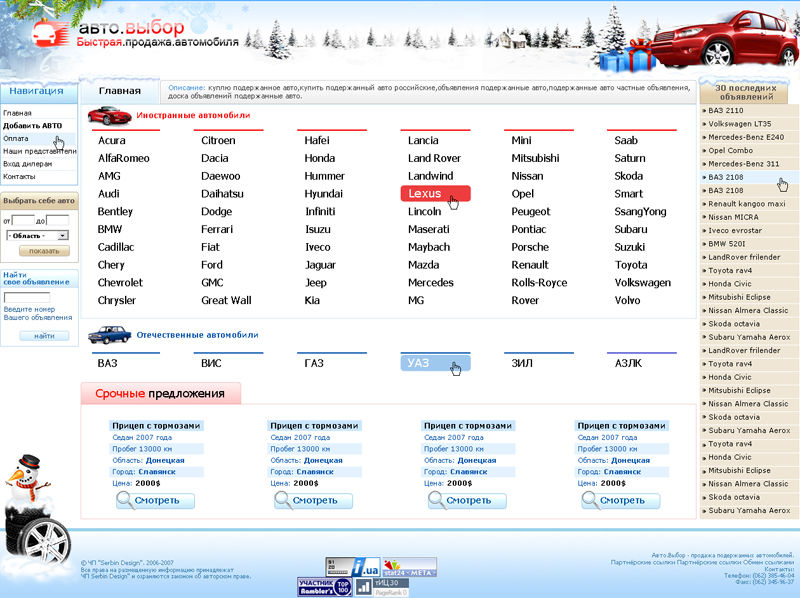Choose the АЗЛК brand link
The image size is (800, 598).
[x=629, y=363]
